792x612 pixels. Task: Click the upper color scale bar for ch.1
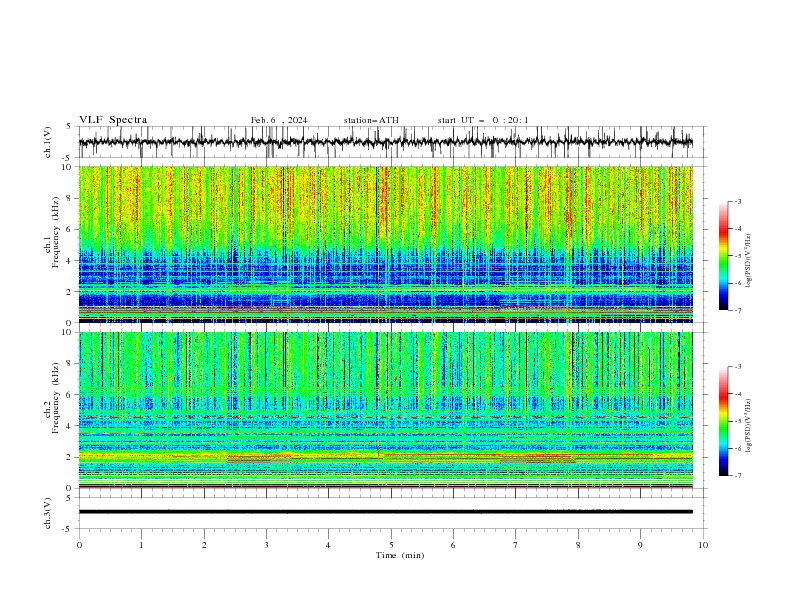click(723, 256)
